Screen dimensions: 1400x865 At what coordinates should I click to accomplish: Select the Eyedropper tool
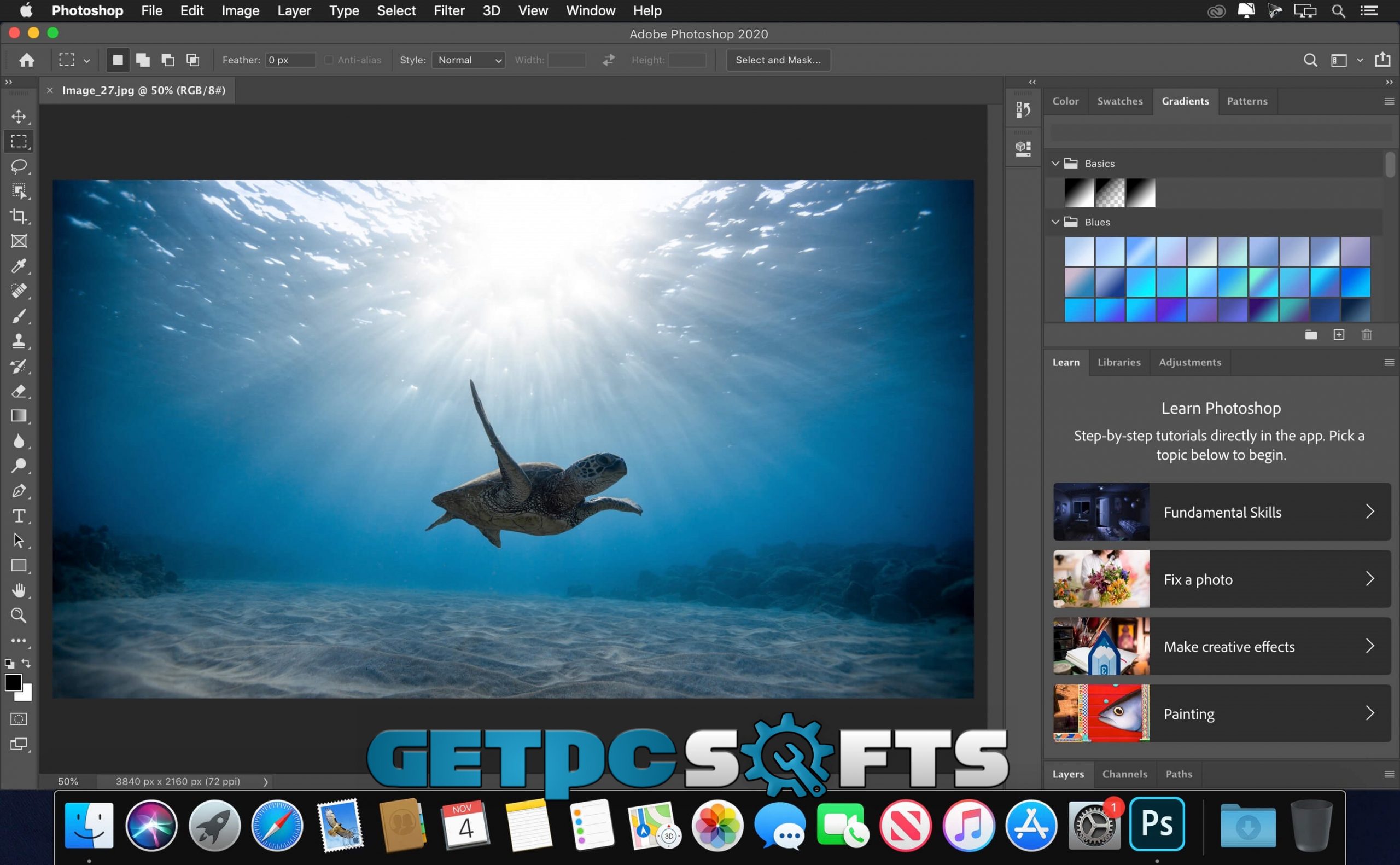[19, 266]
